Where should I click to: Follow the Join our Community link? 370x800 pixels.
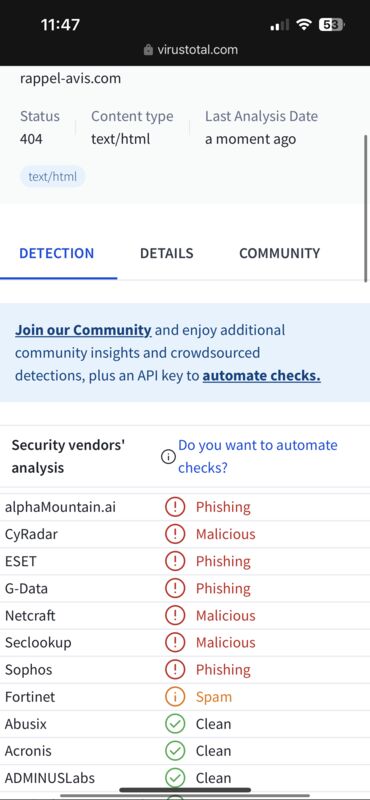point(83,330)
